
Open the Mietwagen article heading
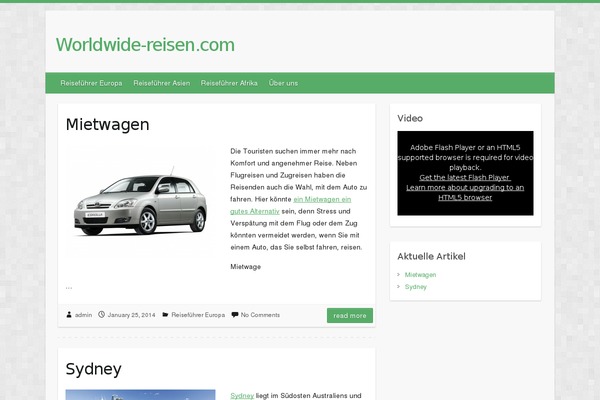point(108,125)
